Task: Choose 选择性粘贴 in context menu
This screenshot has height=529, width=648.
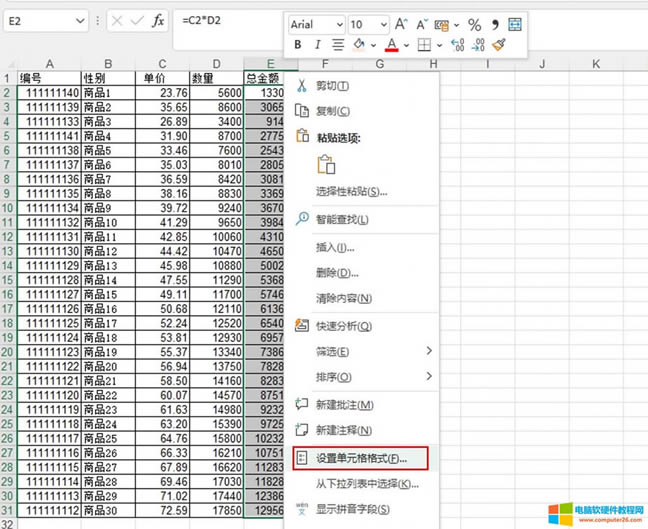Action: click(x=351, y=191)
